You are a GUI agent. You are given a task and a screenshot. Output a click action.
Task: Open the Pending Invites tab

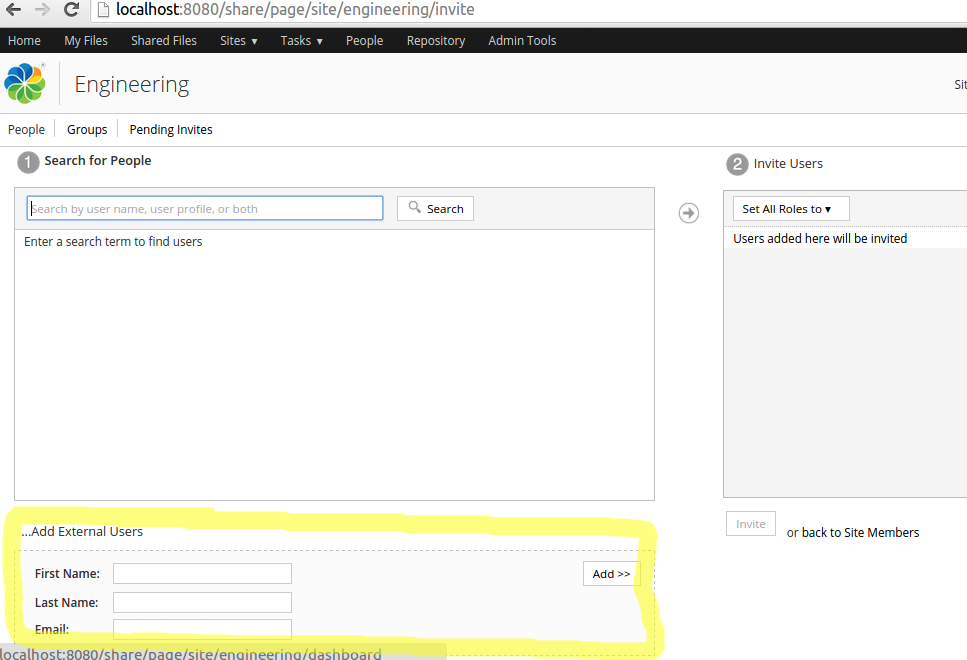pyautogui.click(x=170, y=129)
